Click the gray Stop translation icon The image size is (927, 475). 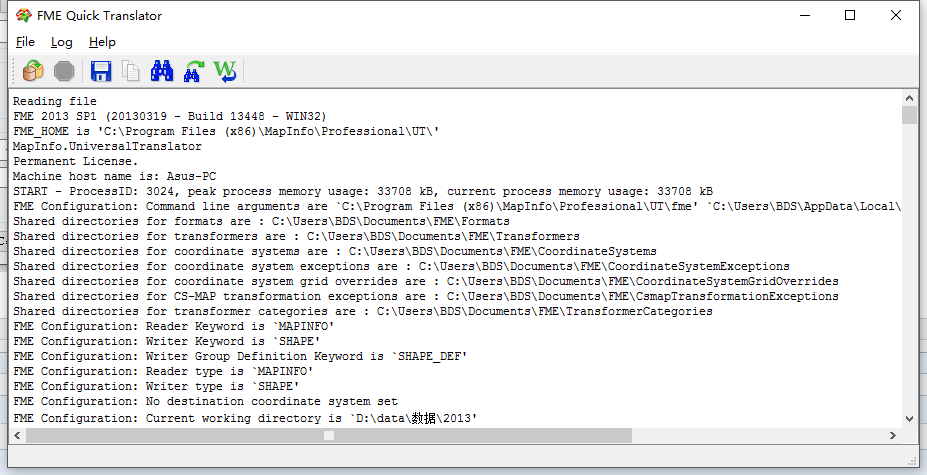tap(64, 71)
